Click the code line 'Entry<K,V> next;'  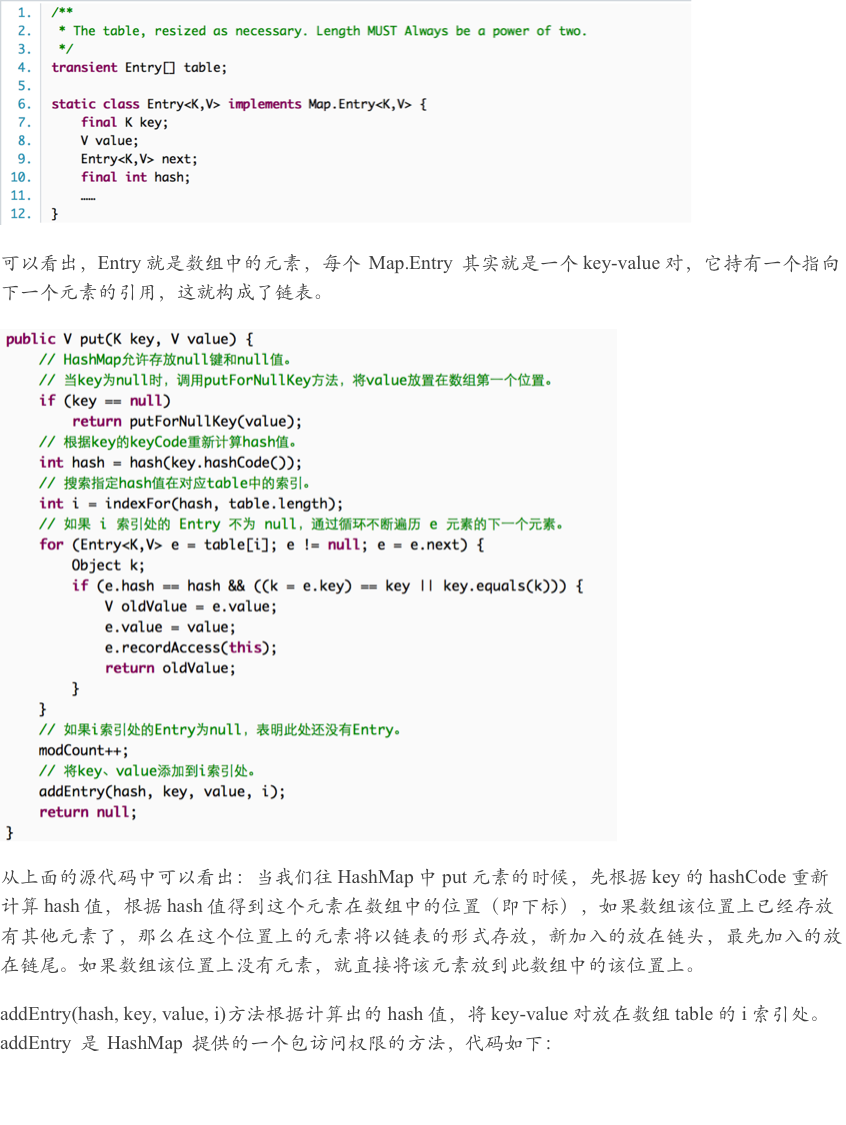[138, 159]
